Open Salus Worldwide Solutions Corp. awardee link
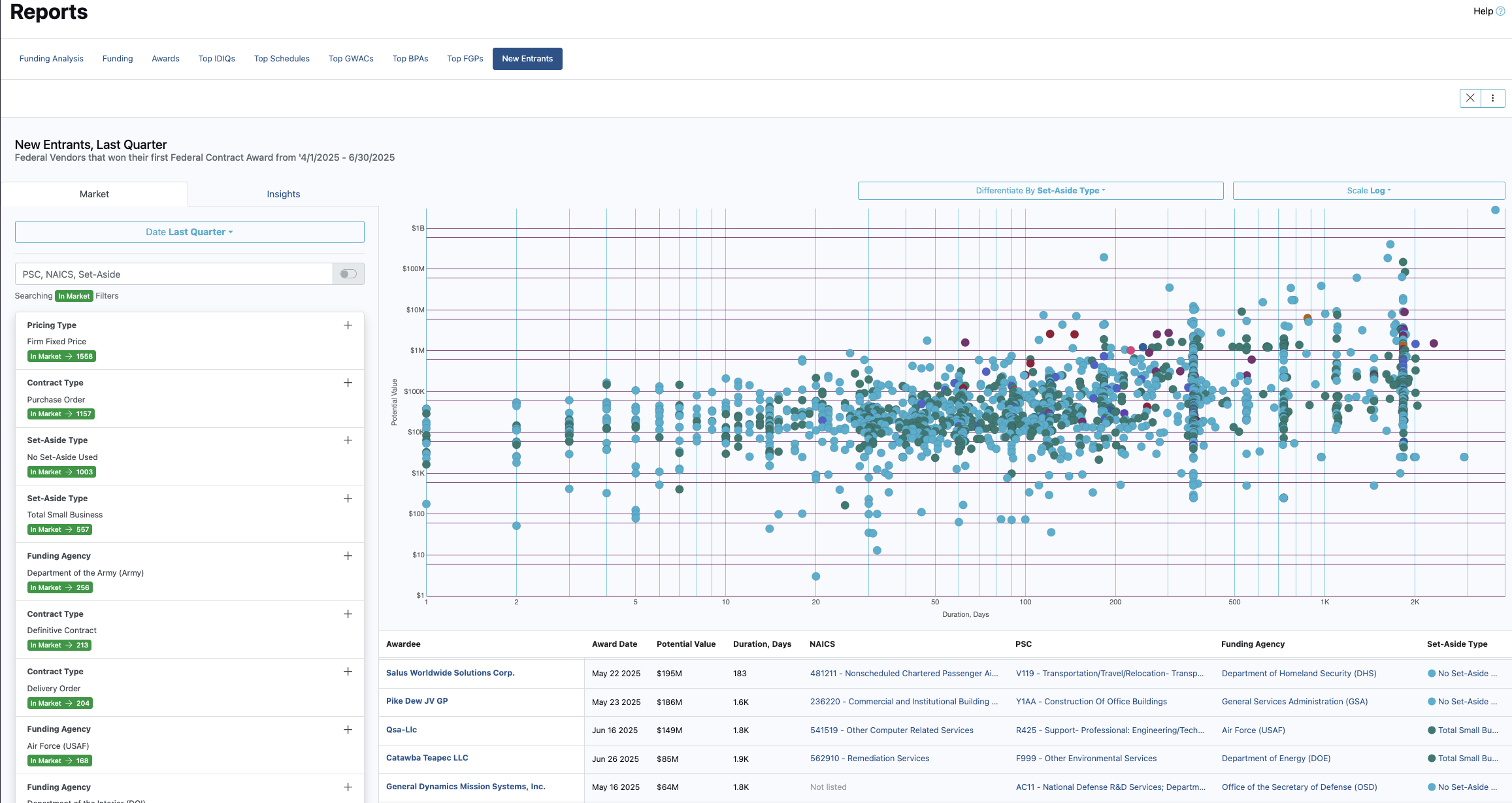Viewport: 1512px width, 803px height. tap(450, 673)
